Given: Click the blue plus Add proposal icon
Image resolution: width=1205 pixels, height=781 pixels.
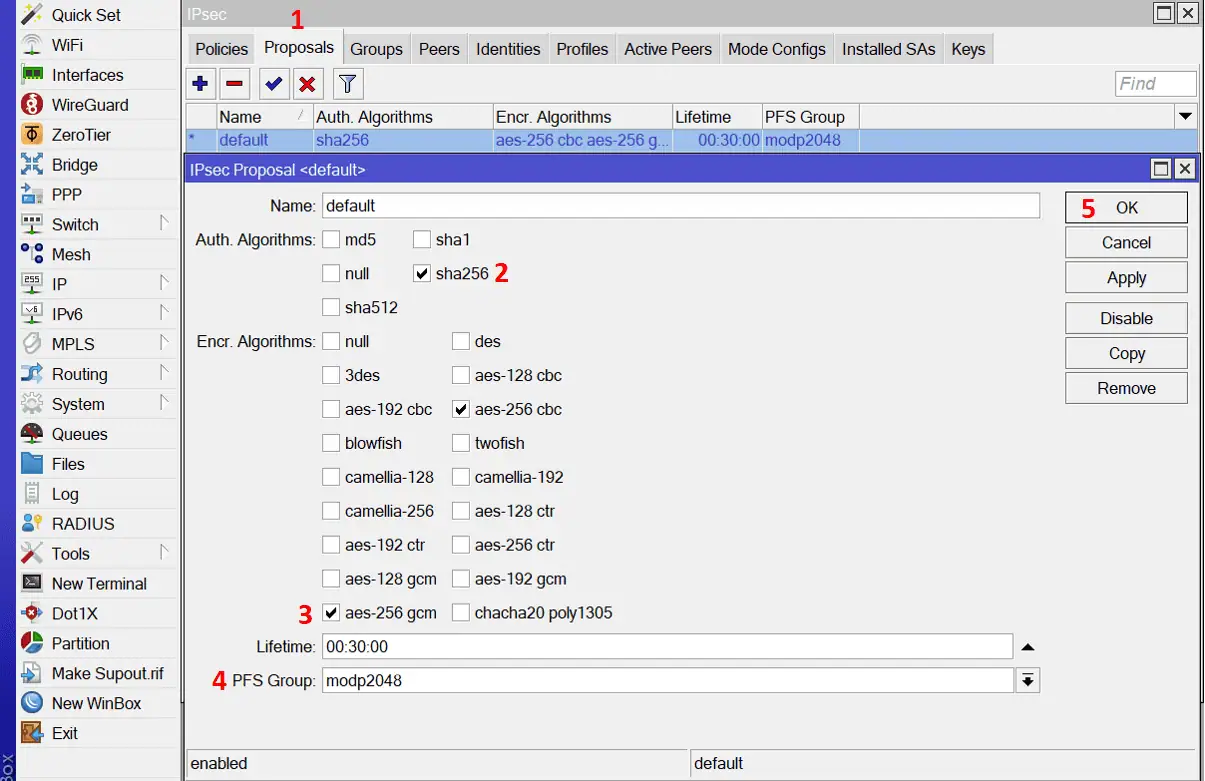Looking at the screenshot, I should point(200,84).
